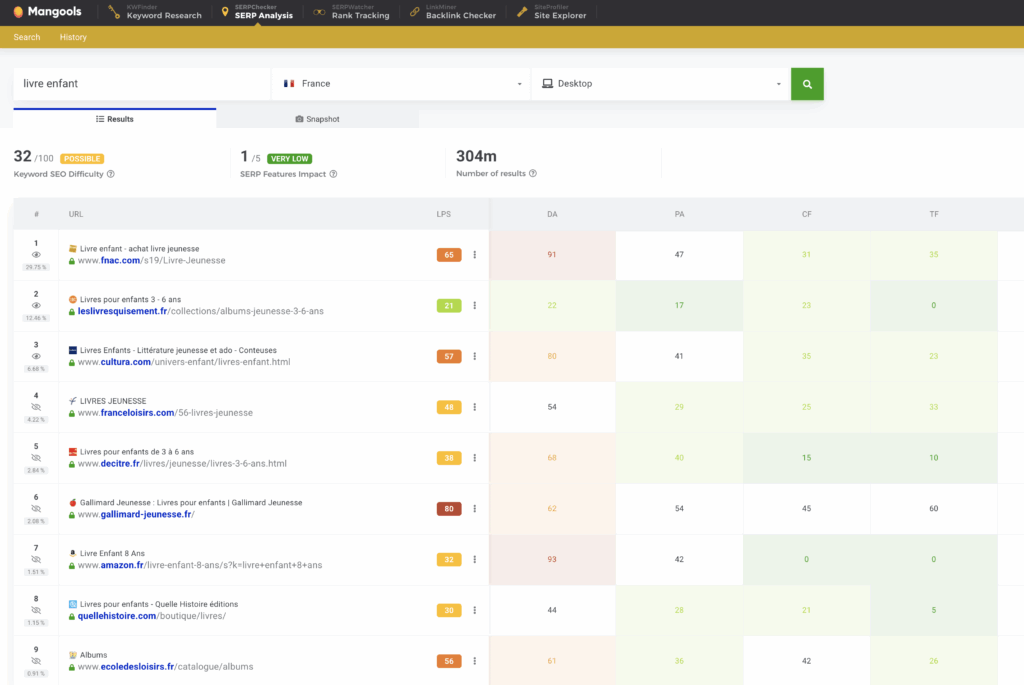Click the Keyword SEO Difficulty help icon
The height and width of the screenshot is (685, 1024).
[x=110, y=174]
